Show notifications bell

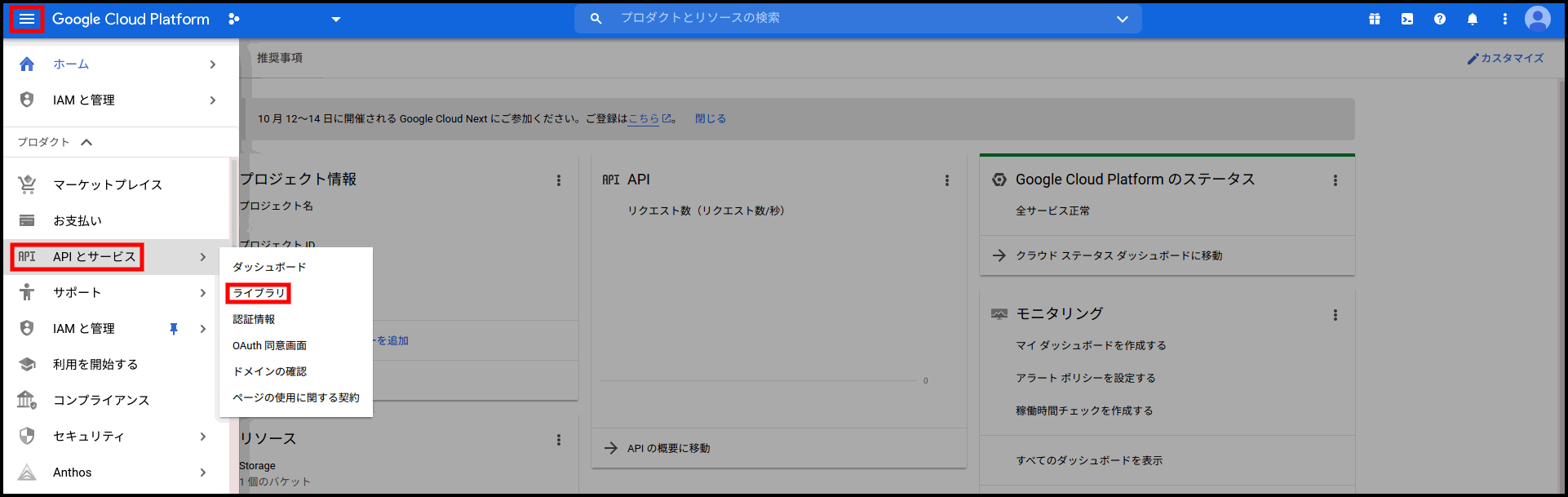(x=1473, y=19)
